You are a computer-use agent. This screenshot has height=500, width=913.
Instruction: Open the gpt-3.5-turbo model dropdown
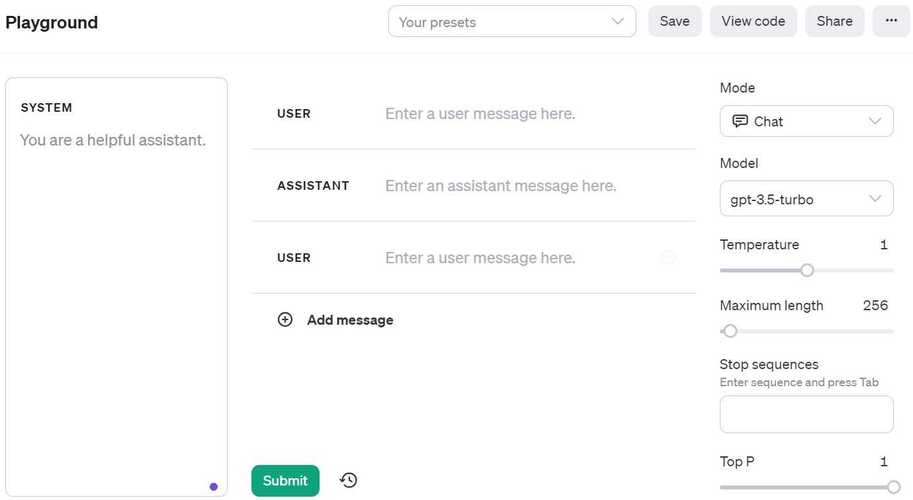point(806,199)
